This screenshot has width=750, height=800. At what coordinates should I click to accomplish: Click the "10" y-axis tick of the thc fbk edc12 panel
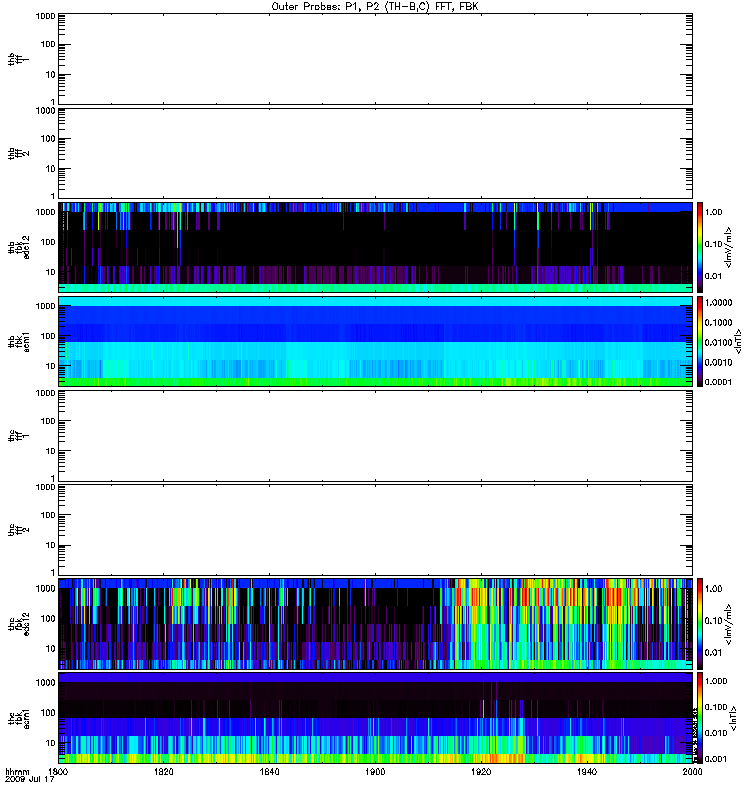[51, 649]
